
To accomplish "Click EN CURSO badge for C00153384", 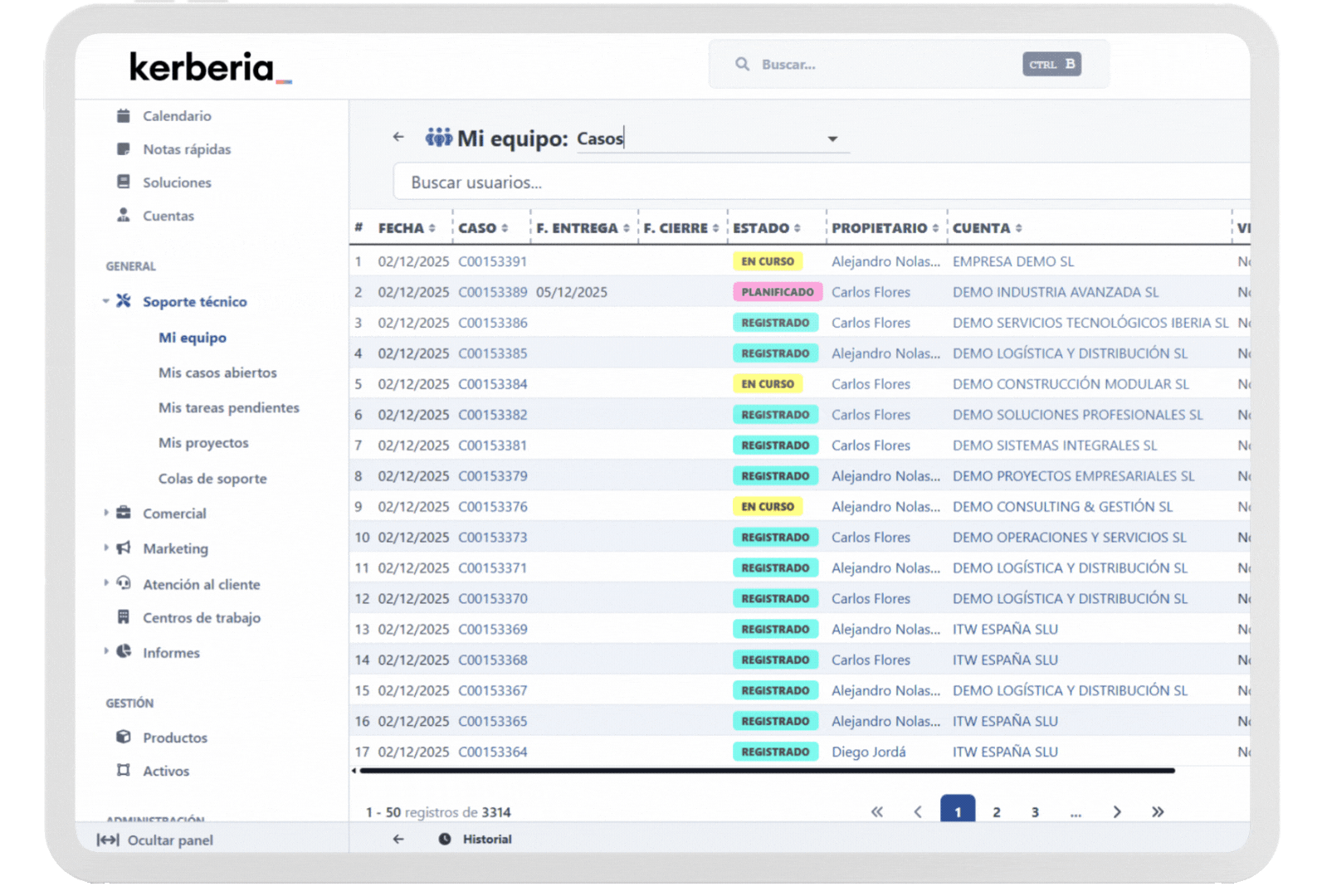I will [x=768, y=384].
